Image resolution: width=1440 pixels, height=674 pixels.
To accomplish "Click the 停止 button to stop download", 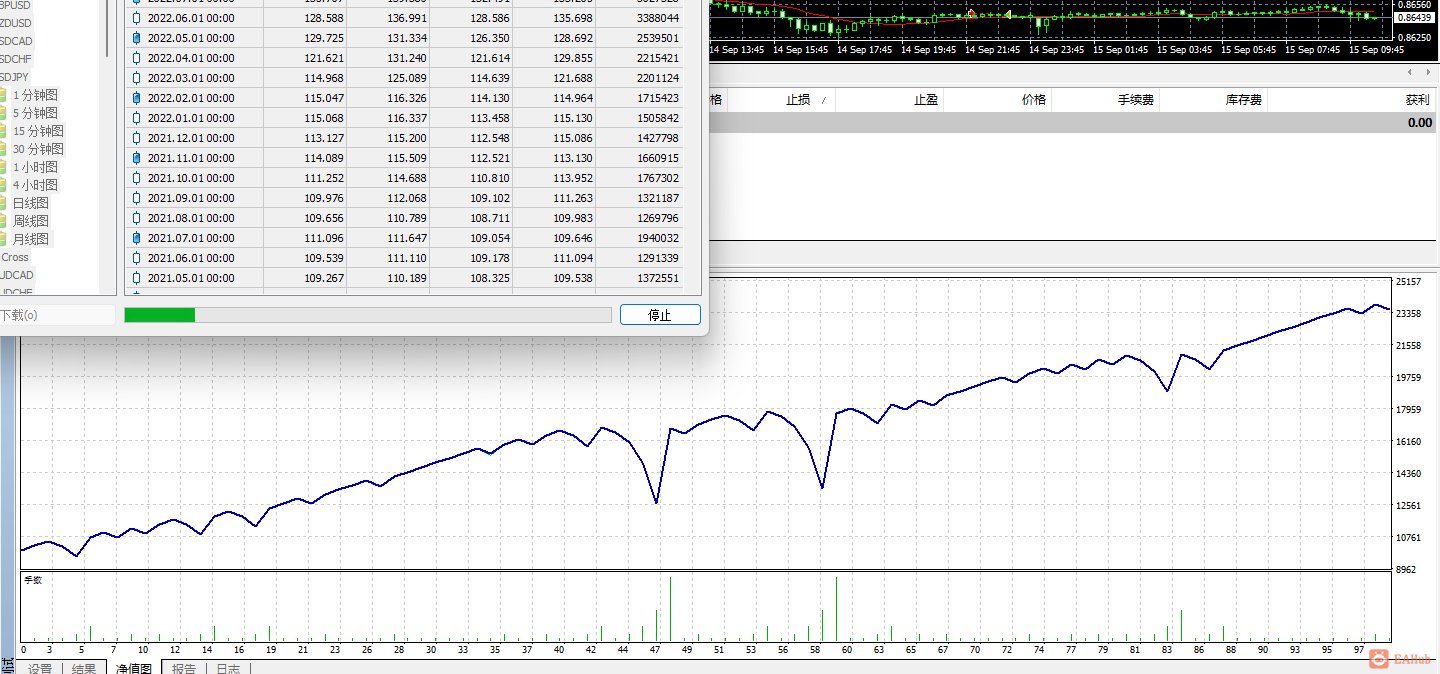I will [660, 315].
